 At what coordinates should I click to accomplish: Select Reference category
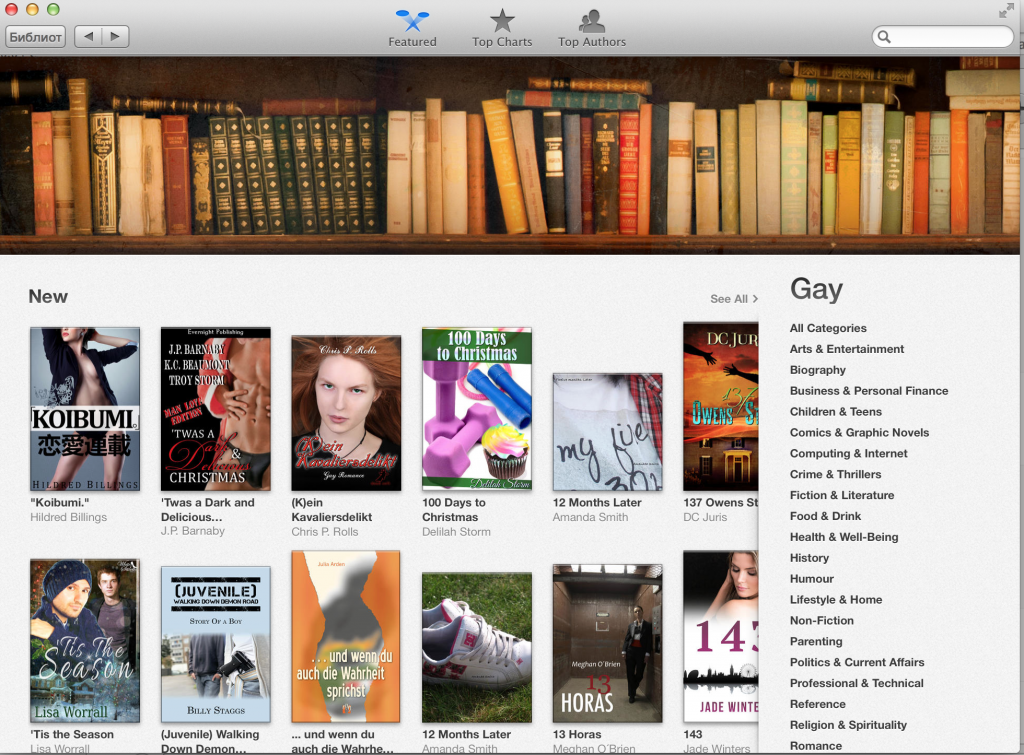click(x=818, y=704)
